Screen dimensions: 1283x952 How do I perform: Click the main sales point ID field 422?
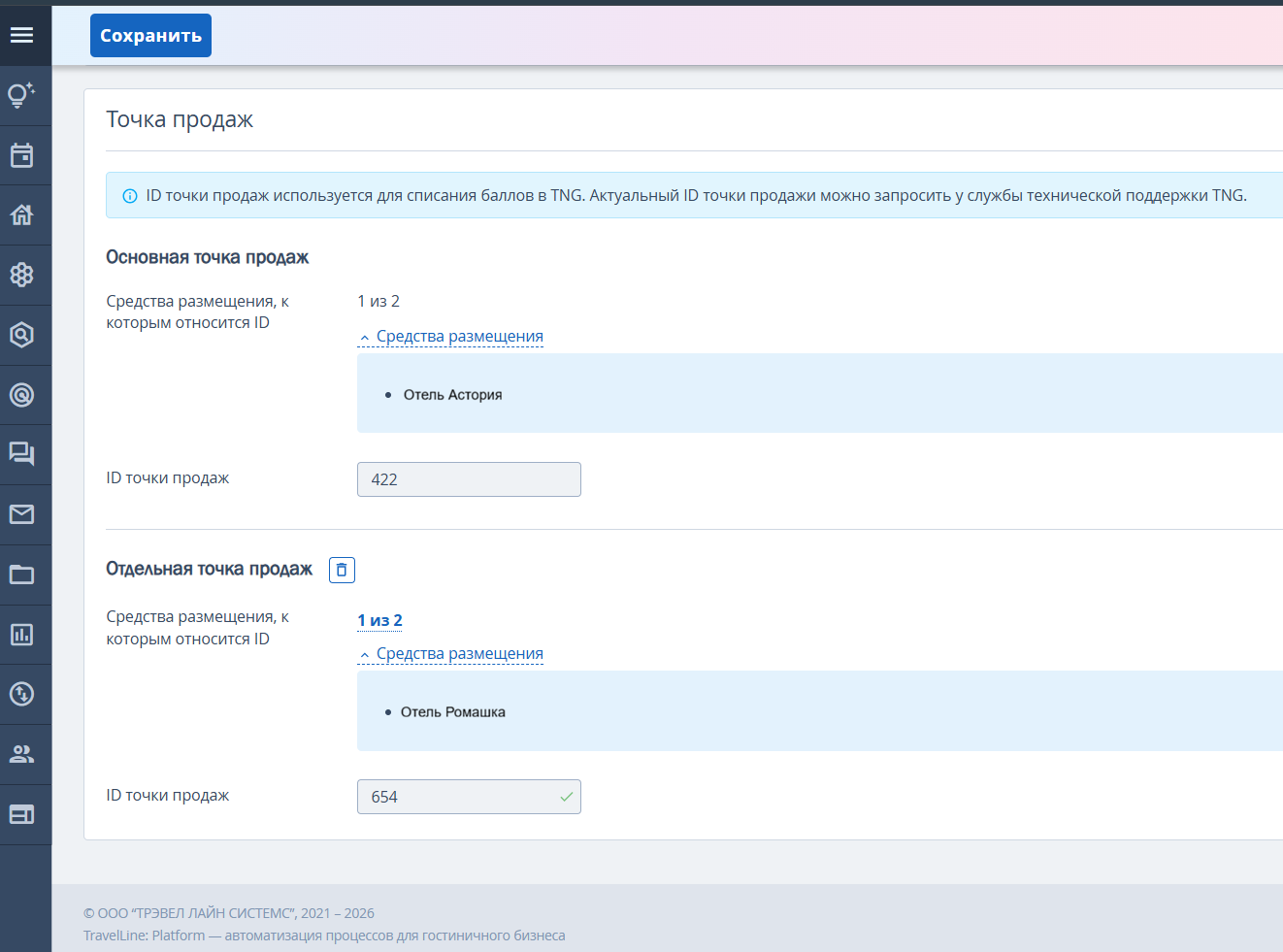click(469, 479)
